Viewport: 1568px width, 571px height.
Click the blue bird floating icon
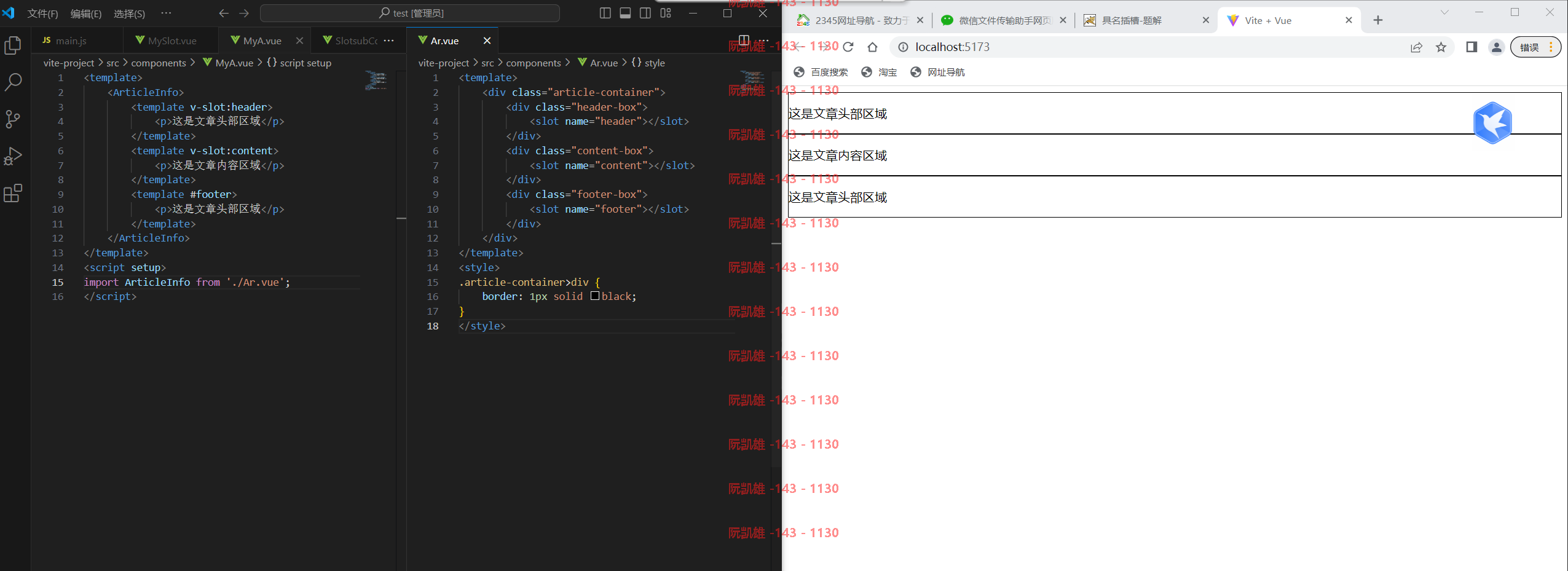[x=1492, y=123]
